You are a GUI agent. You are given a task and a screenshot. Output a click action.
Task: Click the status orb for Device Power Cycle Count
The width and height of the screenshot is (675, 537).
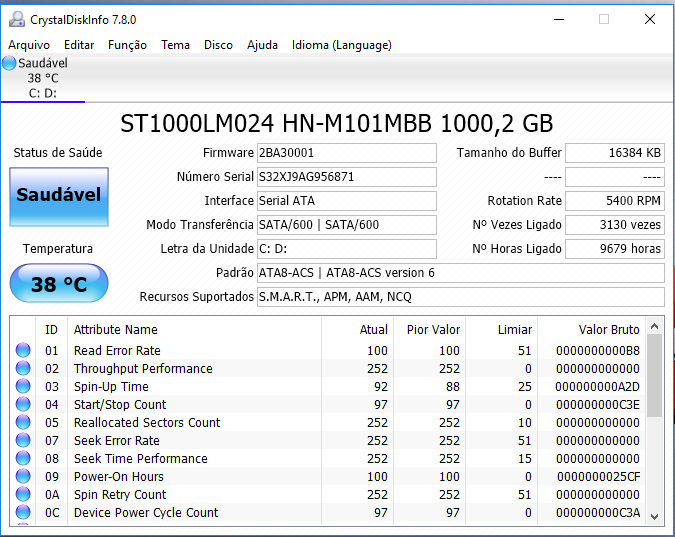[23, 513]
